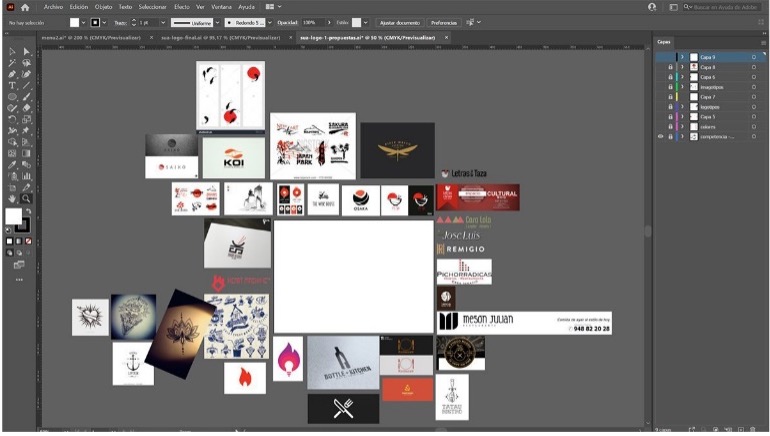Image resolution: width=770 pixels, height=436 pixels.
Task: Select the Eyedropper tool
Action: click(x=13, y=164)
